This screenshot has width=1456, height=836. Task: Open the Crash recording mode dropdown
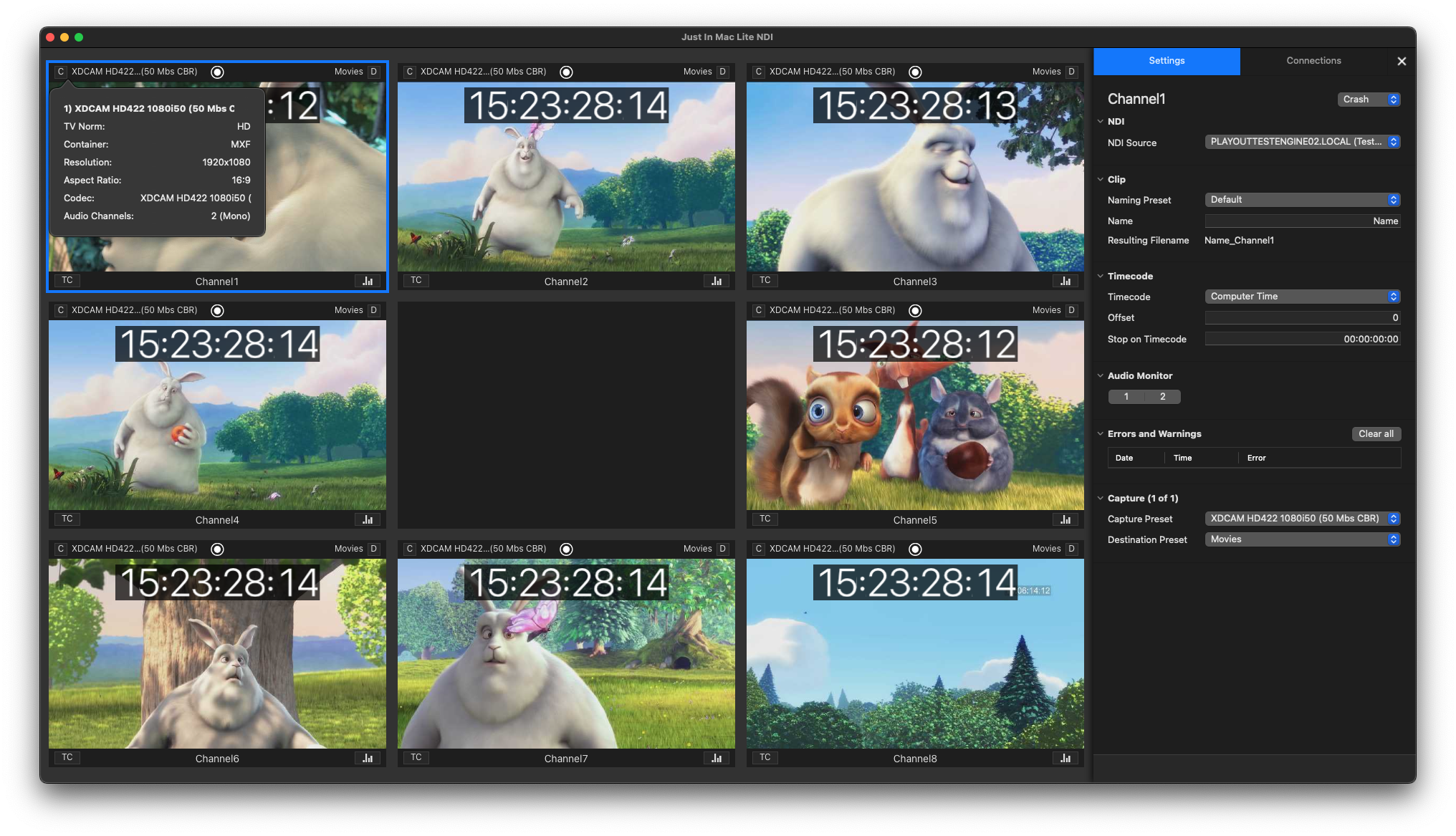[1369, 100]
